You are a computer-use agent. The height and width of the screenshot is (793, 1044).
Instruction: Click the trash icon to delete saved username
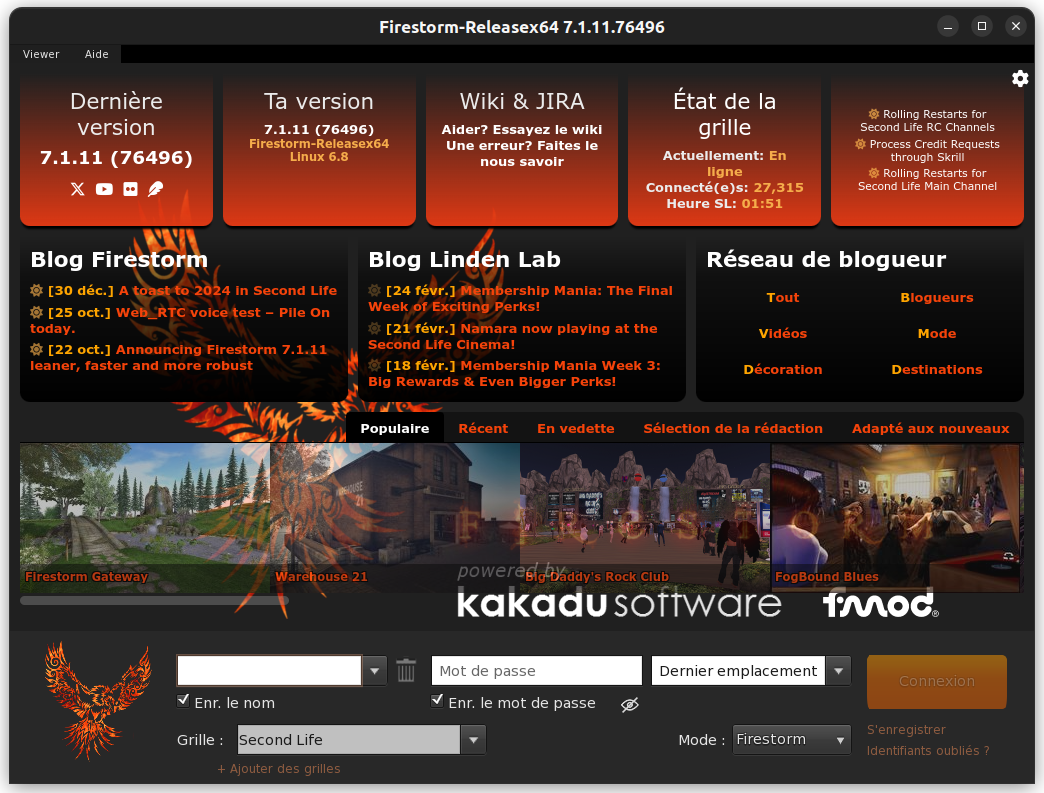[406, 670]
